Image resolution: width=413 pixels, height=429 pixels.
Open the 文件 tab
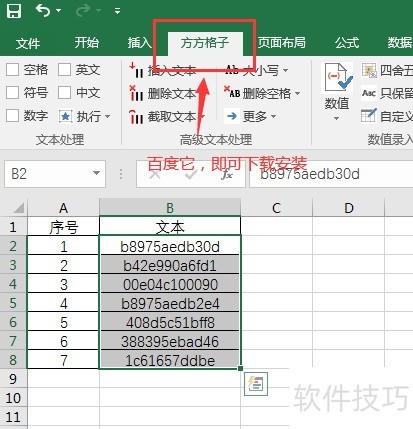click(x=28, y=43)
